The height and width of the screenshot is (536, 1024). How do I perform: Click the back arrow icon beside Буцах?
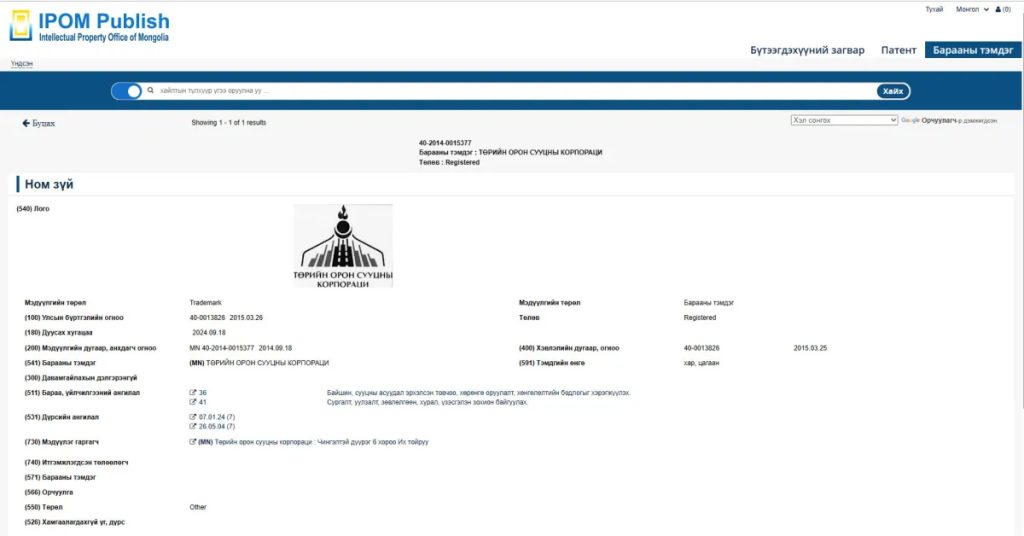tap(26, 123)
